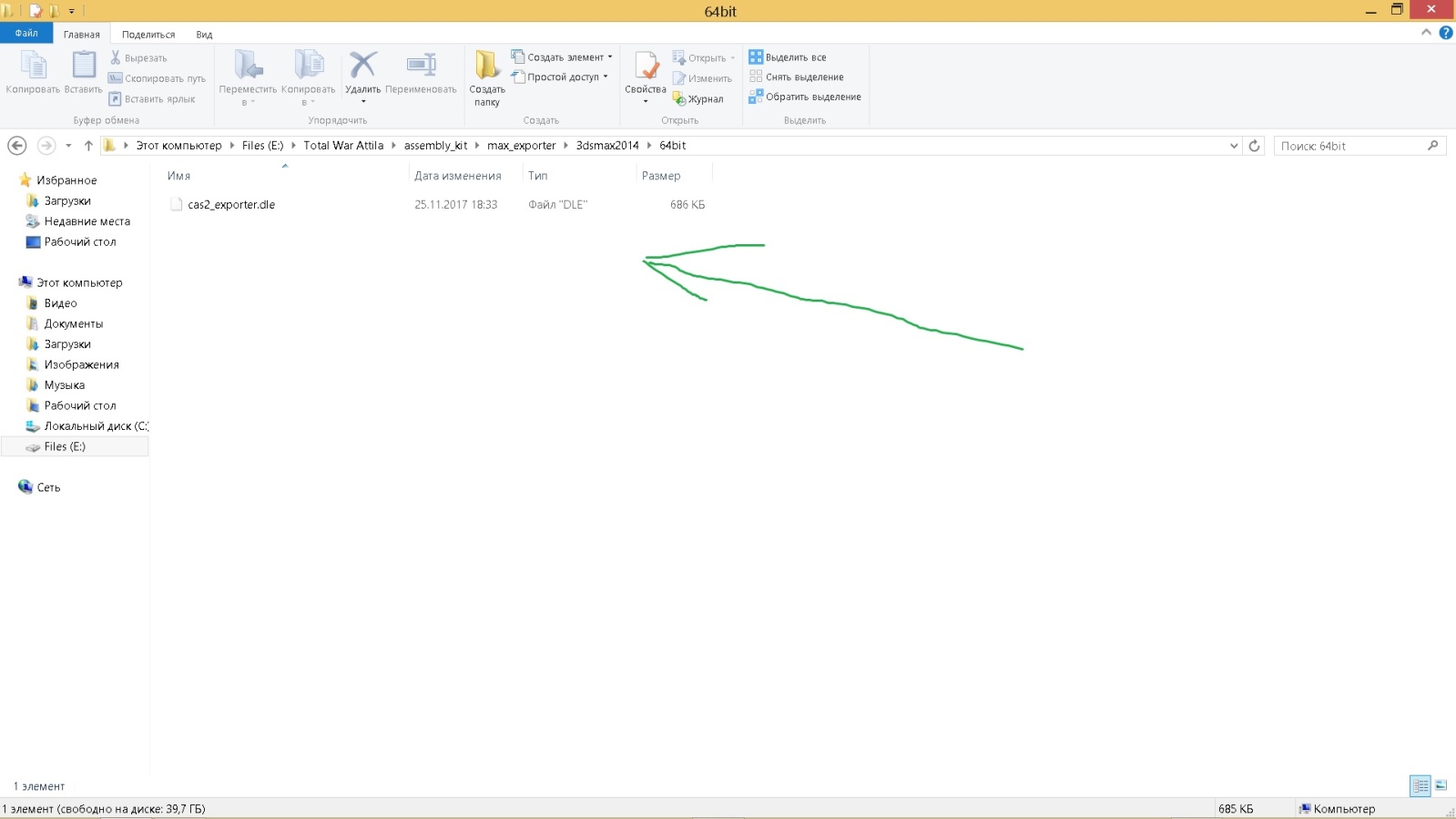This screenshot has height=819, width=1456.
Task: Click the Delete (Удалить) icon in ribbon
Action: [x=362, y=67]
